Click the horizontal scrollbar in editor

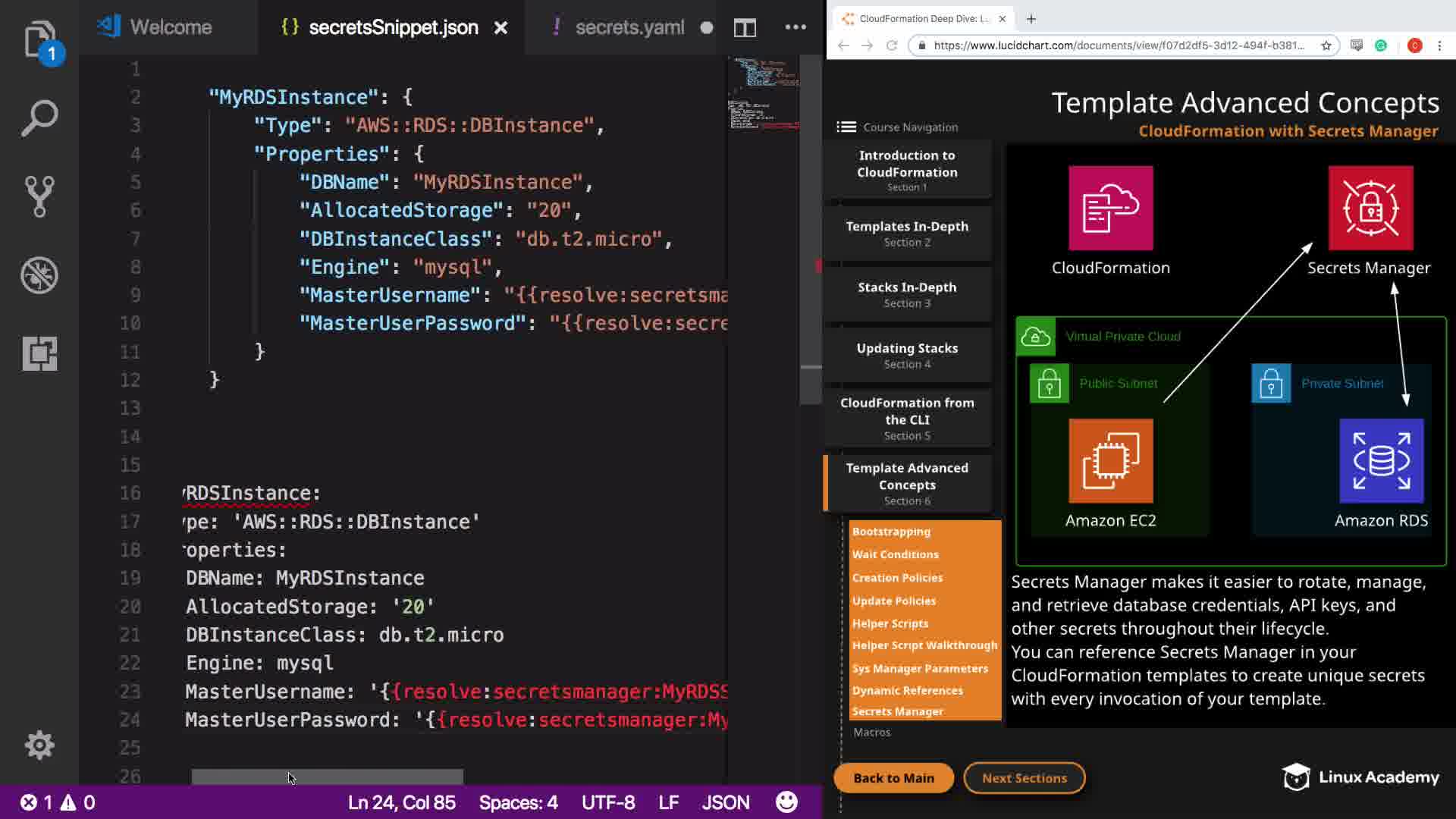327,777
